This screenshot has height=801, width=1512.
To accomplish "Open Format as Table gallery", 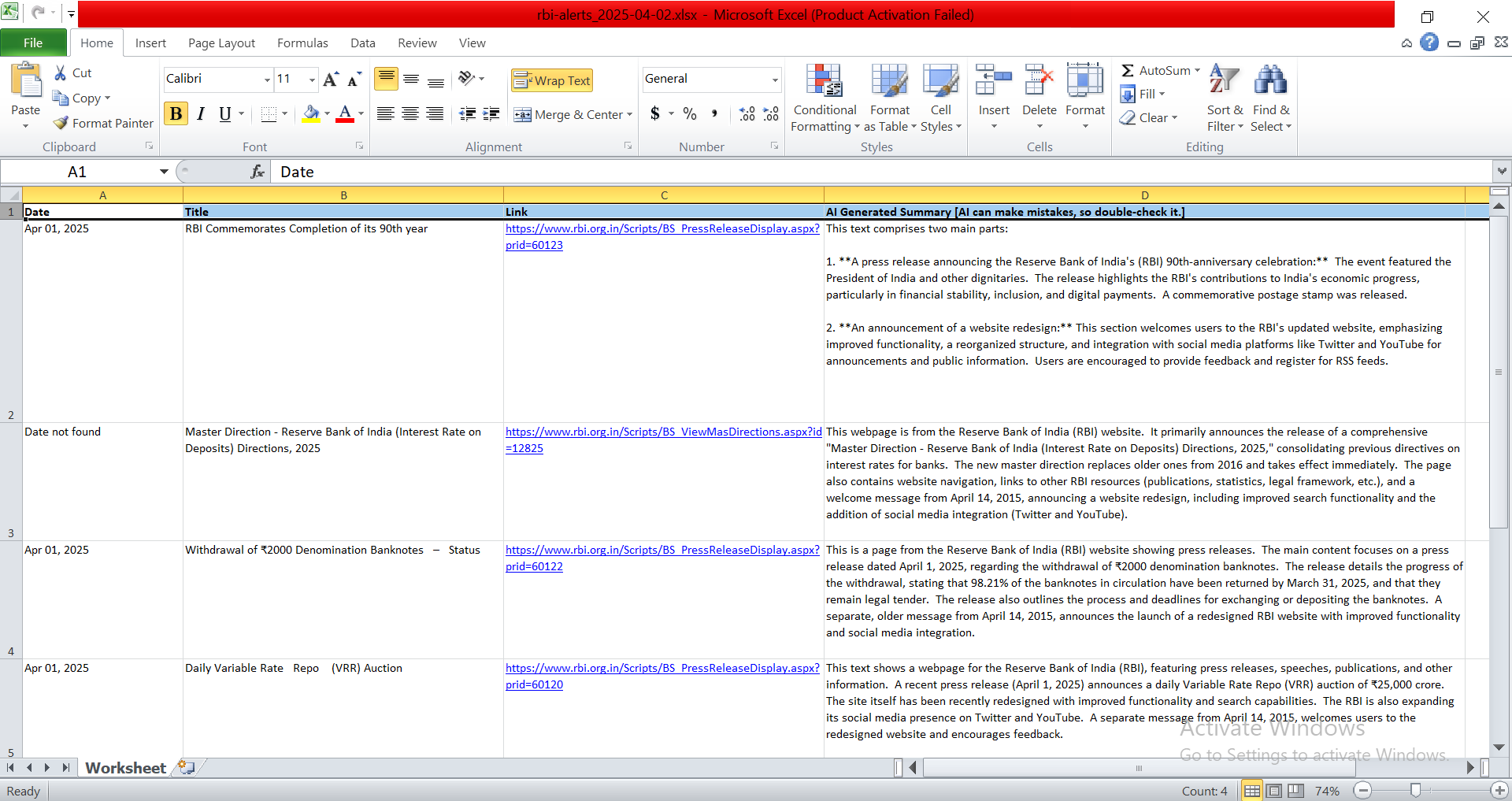I will tap(890, 98).
